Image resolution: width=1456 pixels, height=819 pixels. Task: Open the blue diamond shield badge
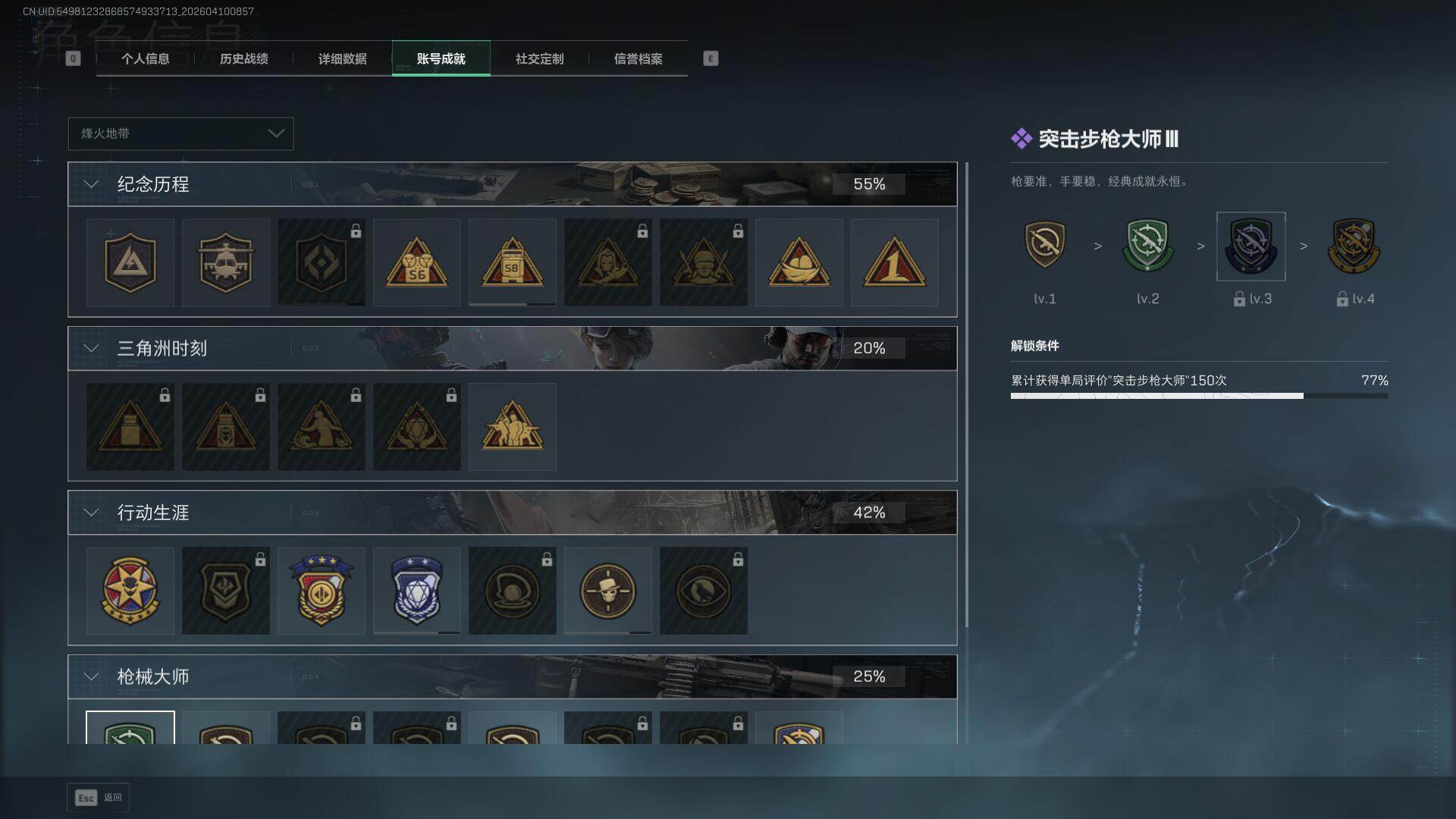pyautogui.click(x=416, y=591)
